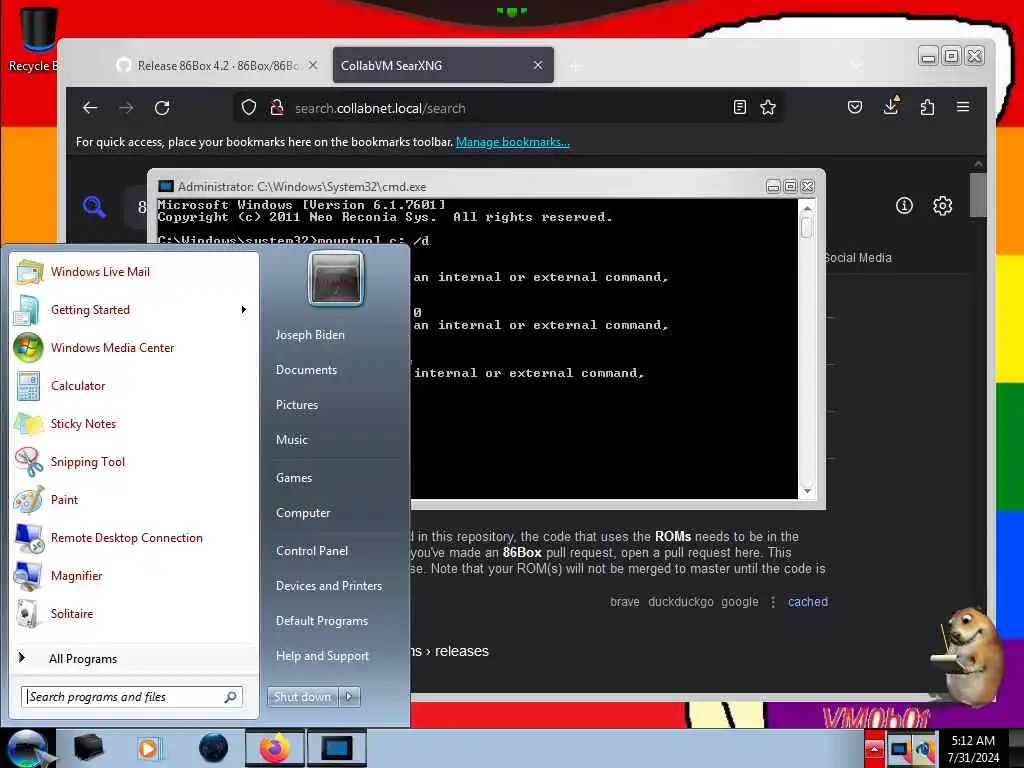Open the cached result link
This screenshot has height=768, width=1024.
808,602
